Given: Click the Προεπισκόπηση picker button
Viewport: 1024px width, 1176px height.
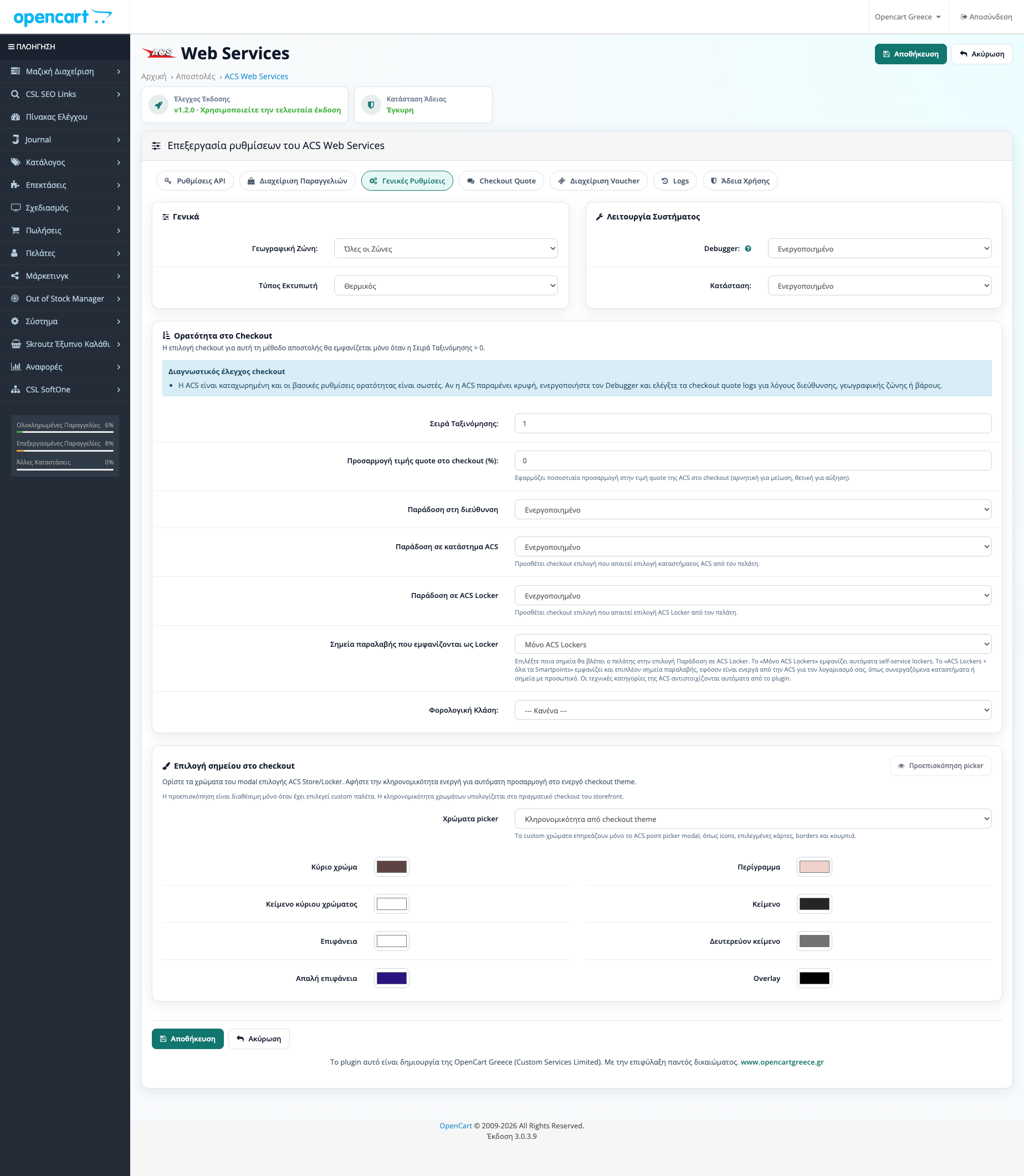Looking at the screenshot, I should (x=940, y=766).
